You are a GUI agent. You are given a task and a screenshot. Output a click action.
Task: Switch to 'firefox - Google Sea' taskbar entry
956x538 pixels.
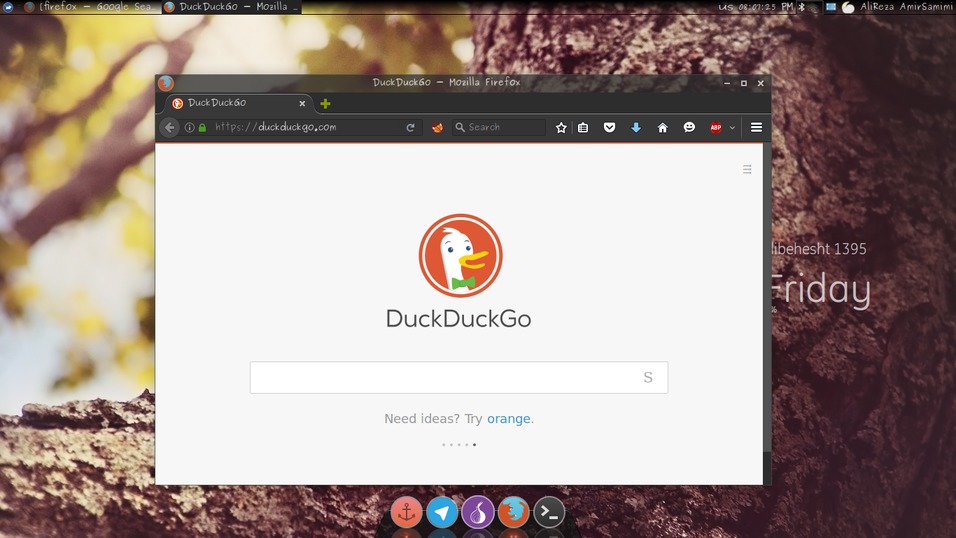(89, 7)
